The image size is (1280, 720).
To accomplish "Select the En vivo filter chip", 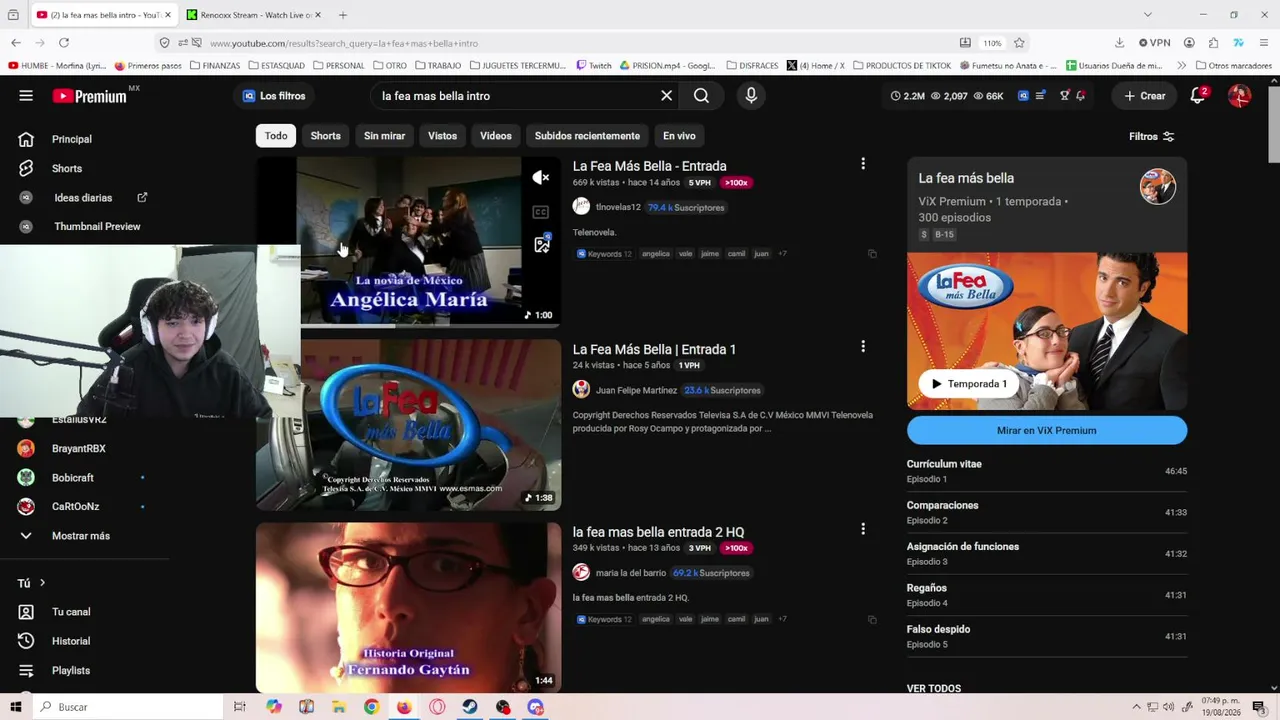I will click(x=679, y=136).
